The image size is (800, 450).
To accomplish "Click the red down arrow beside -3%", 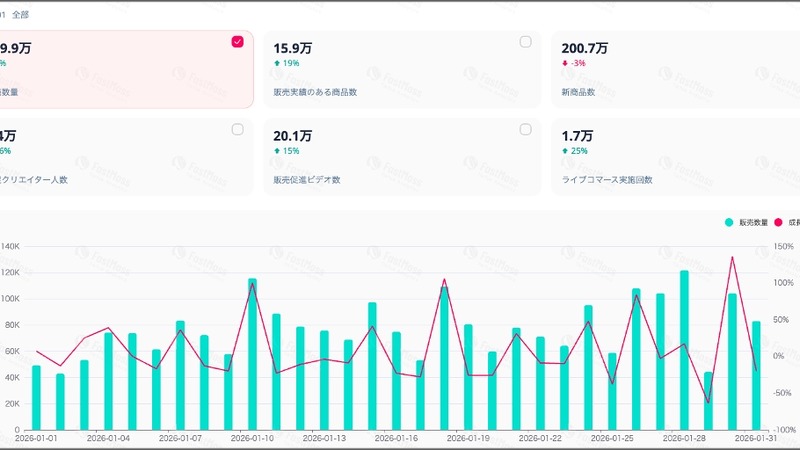I will (x=565, y=63).
